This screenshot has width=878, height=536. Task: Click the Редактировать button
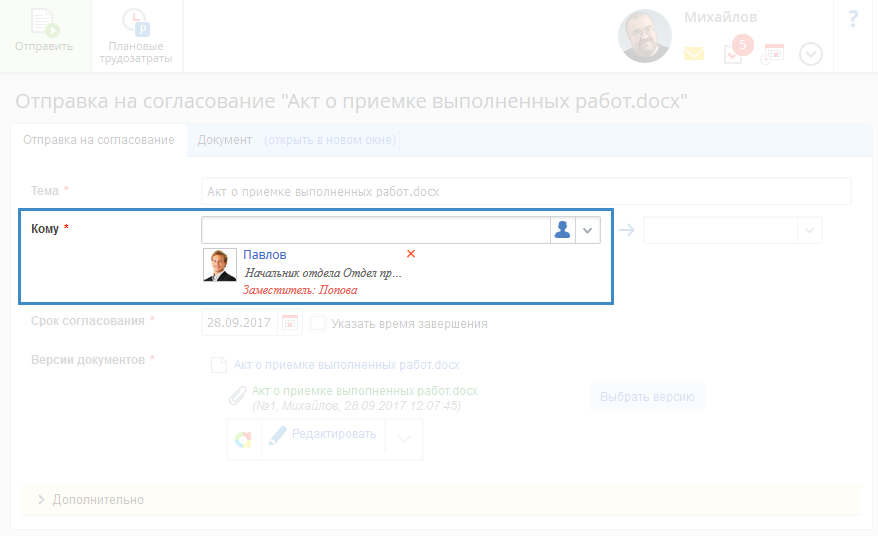[x=323, y=435]
